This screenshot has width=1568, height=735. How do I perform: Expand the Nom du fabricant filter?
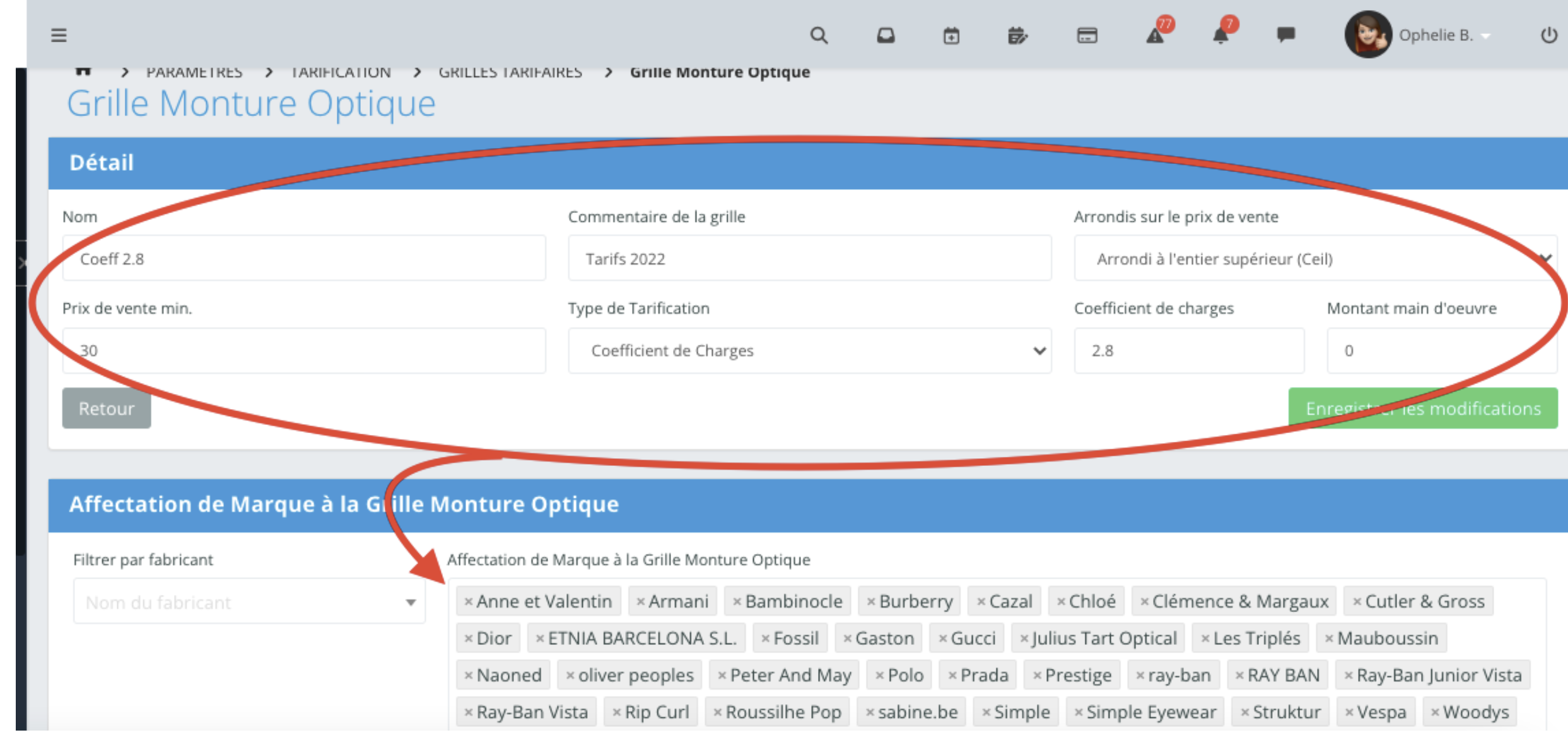pyautogui.click(x=249, y=602)
